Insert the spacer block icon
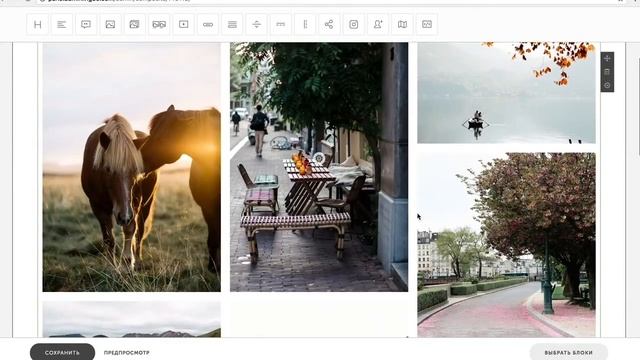The image size is (640, 360). click(x=281, y=24)
